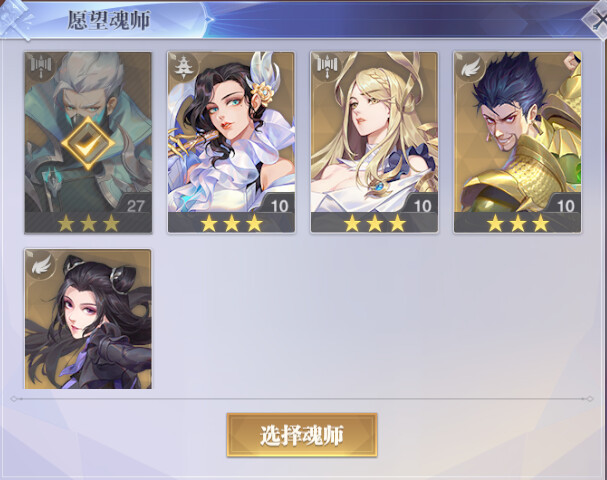
Task: Choose the dark-haired woman in black card
Action: tap(88, 319)
